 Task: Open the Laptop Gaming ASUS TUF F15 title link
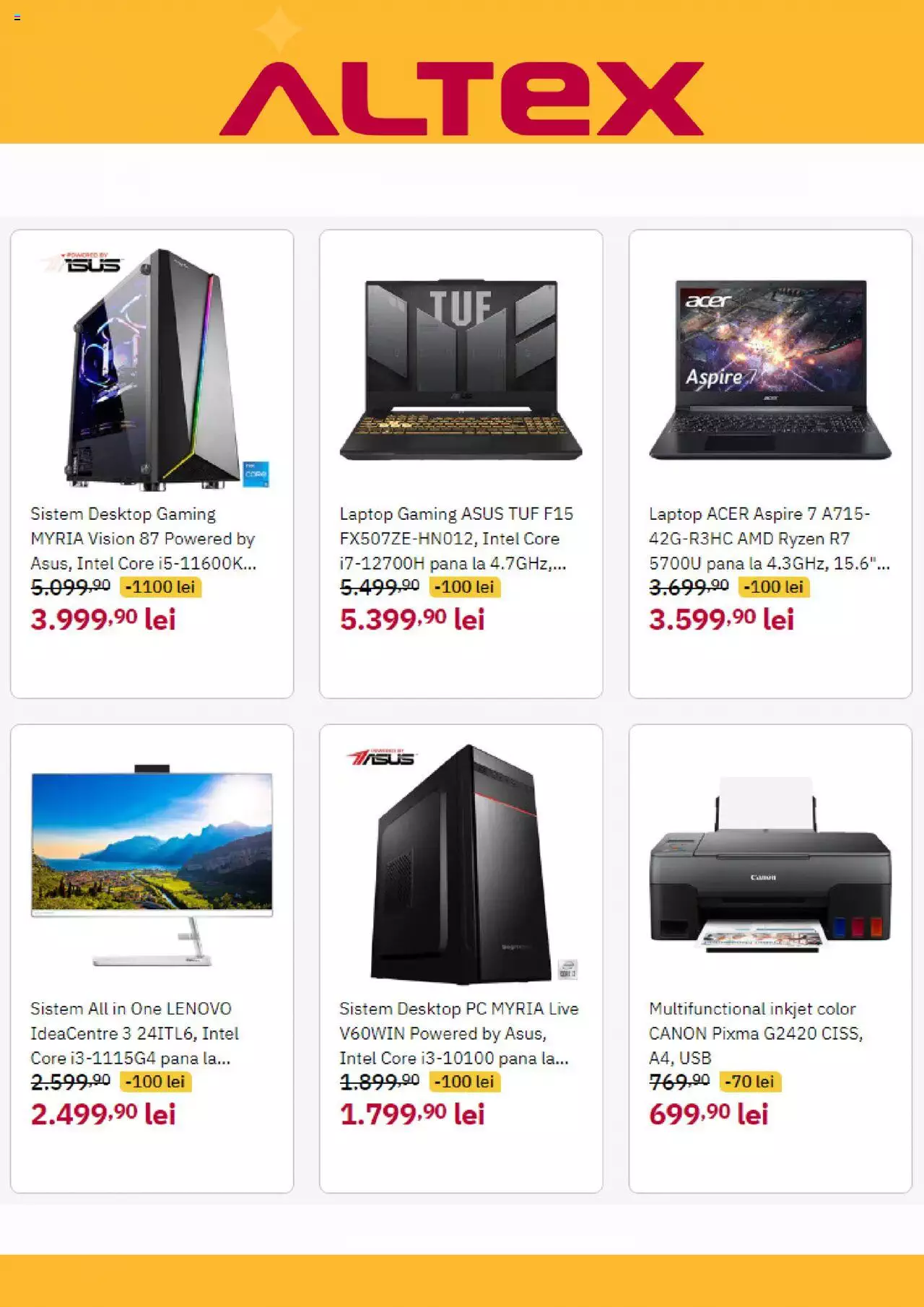point(456,539)
